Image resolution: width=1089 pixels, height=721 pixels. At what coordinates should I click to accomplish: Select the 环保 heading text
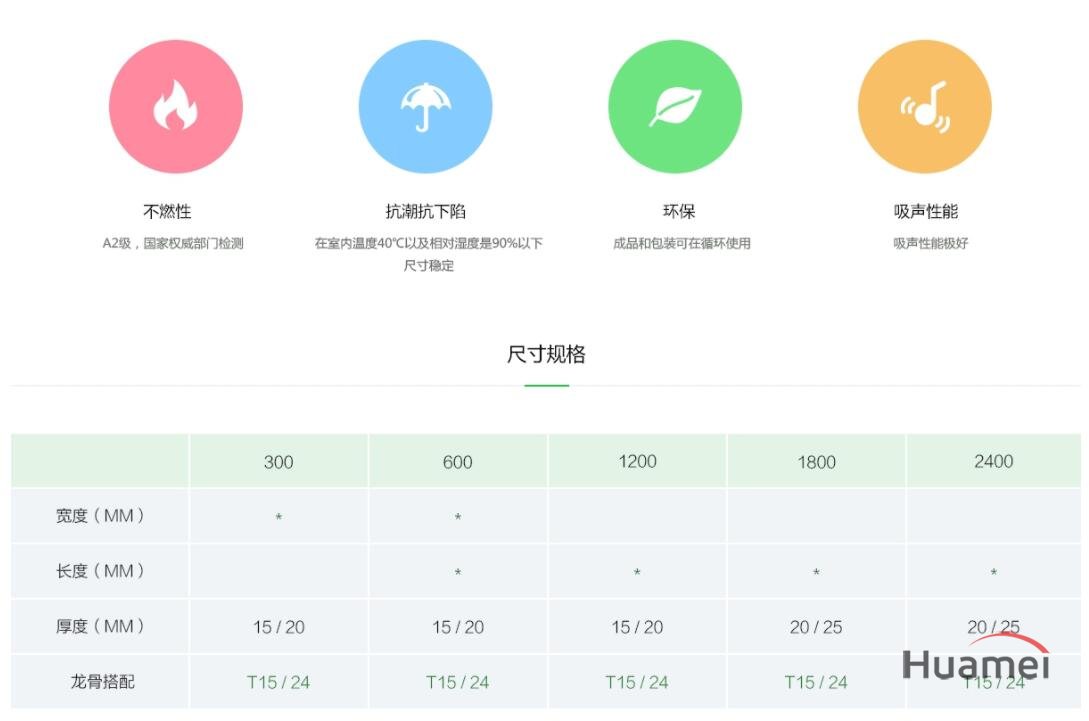coord(679,211)
